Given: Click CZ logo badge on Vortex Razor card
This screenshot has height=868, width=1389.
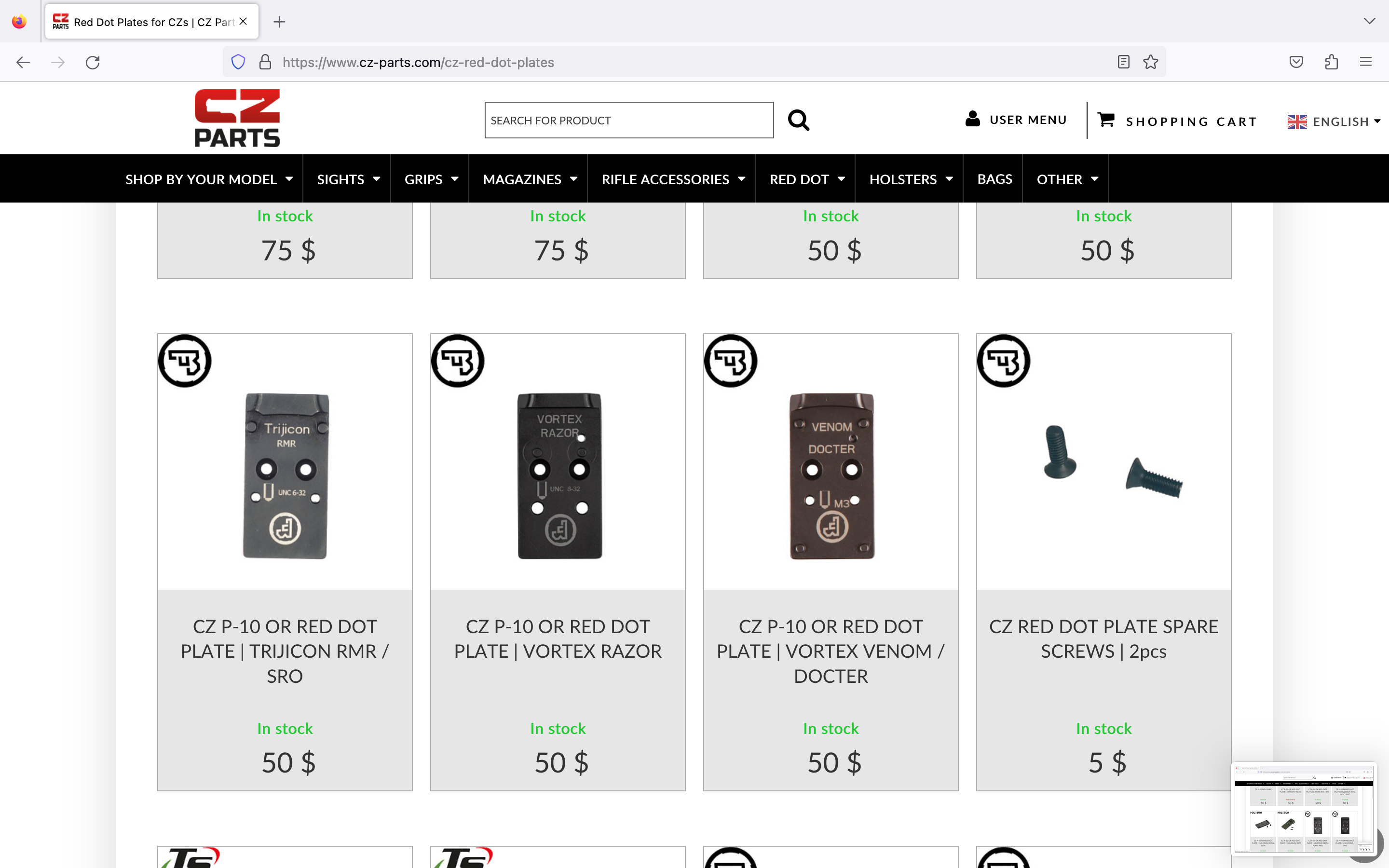Looking at the screenshot, I should coord(458,361).
